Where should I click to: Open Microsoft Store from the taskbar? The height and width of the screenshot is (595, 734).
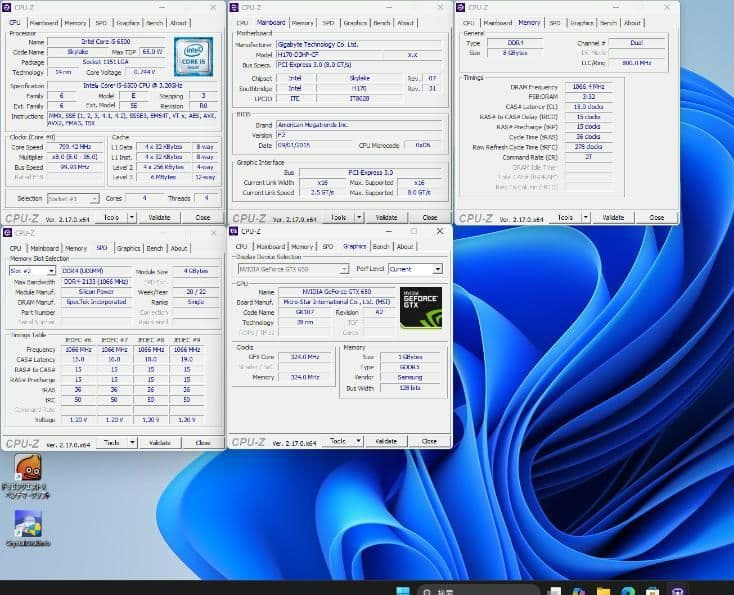653,591
